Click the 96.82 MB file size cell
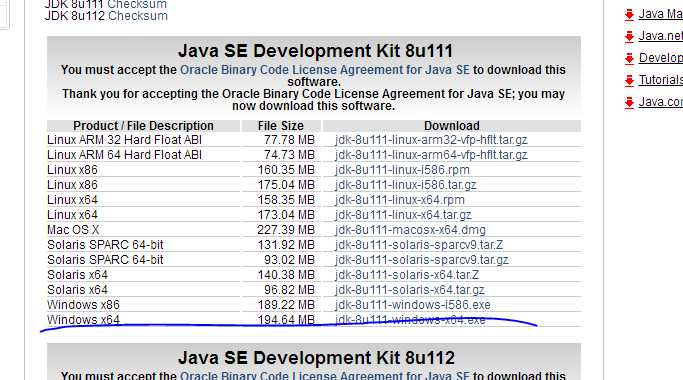Screen dimensions: 683x380 (289, 290)
